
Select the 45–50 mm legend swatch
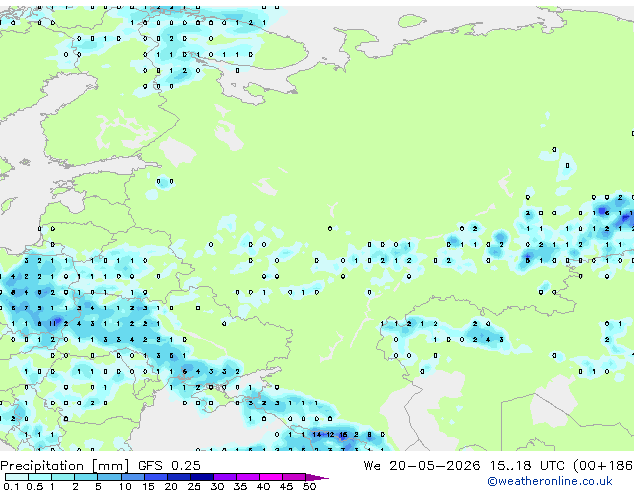[294, 477]
